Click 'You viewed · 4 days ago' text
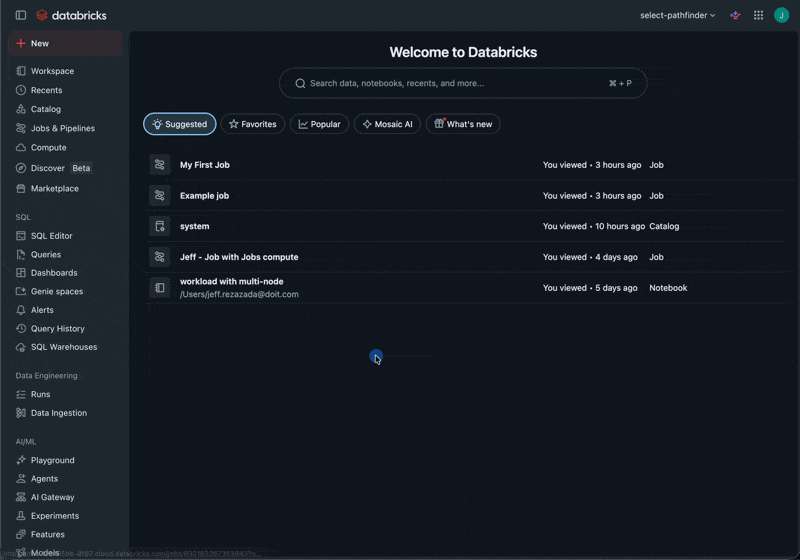 click(590, 257)
